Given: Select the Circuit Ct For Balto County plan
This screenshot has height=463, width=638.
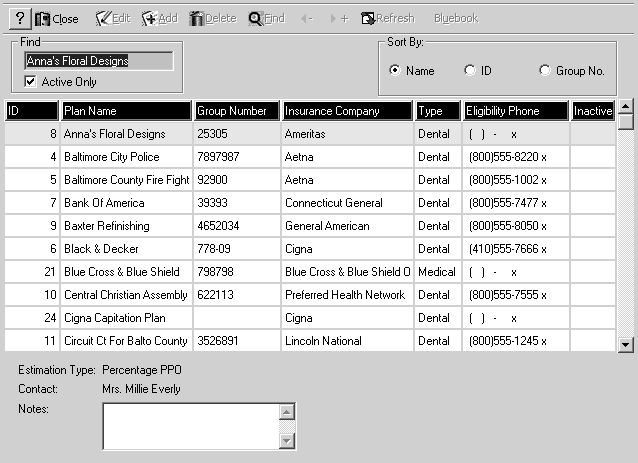Looking at the screenshot, I should coord(126,341).
